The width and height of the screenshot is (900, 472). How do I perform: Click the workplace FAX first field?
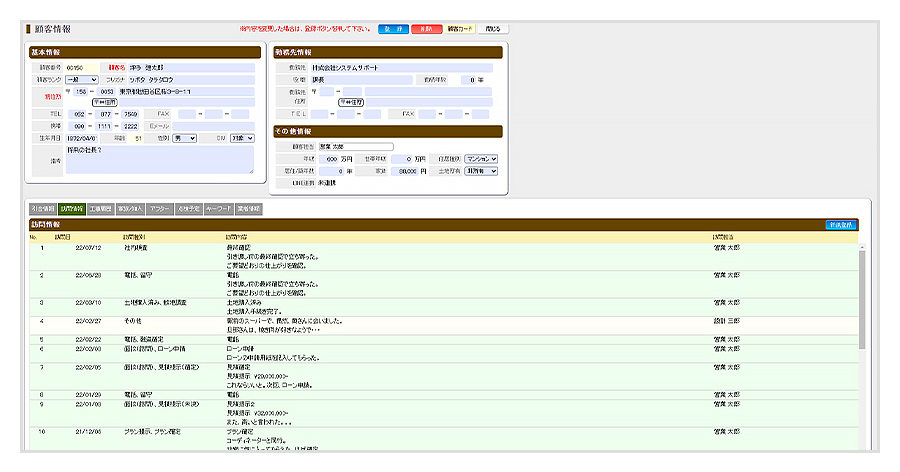point(427,114)
